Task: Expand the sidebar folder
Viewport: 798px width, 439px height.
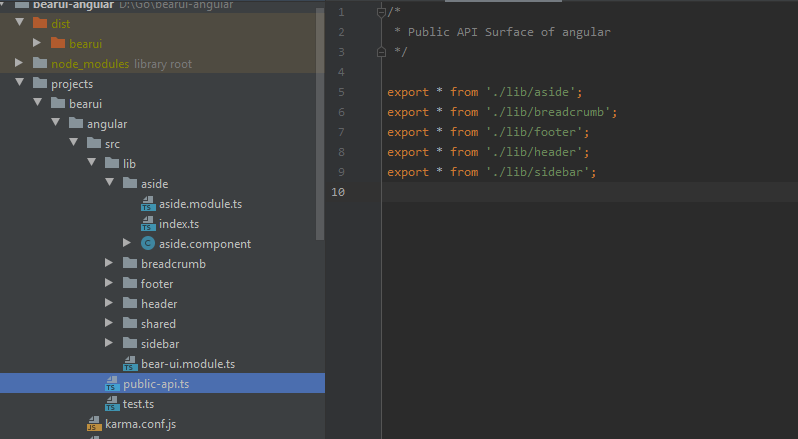Action: [109, 342]
